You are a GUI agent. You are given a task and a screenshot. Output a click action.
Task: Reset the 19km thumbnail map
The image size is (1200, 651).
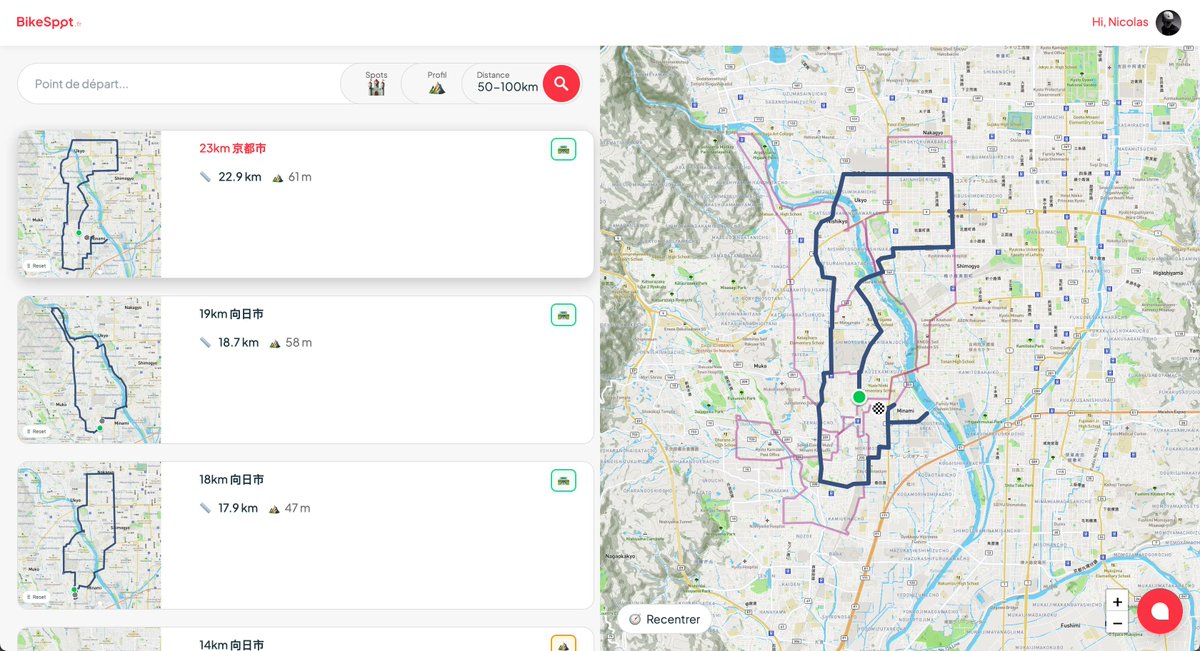(37, 432)
